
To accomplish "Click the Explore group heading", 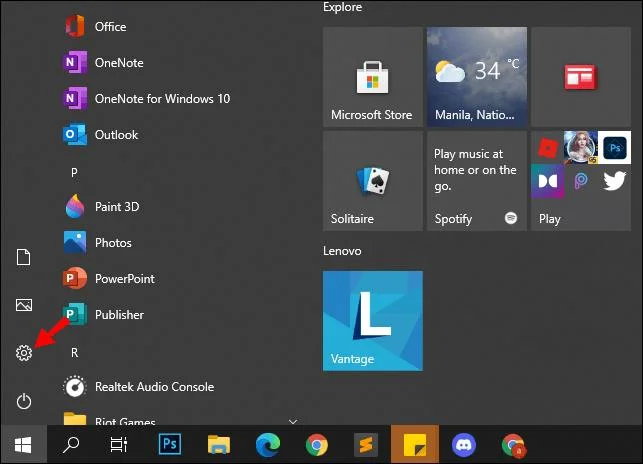I will click(342, 7).
